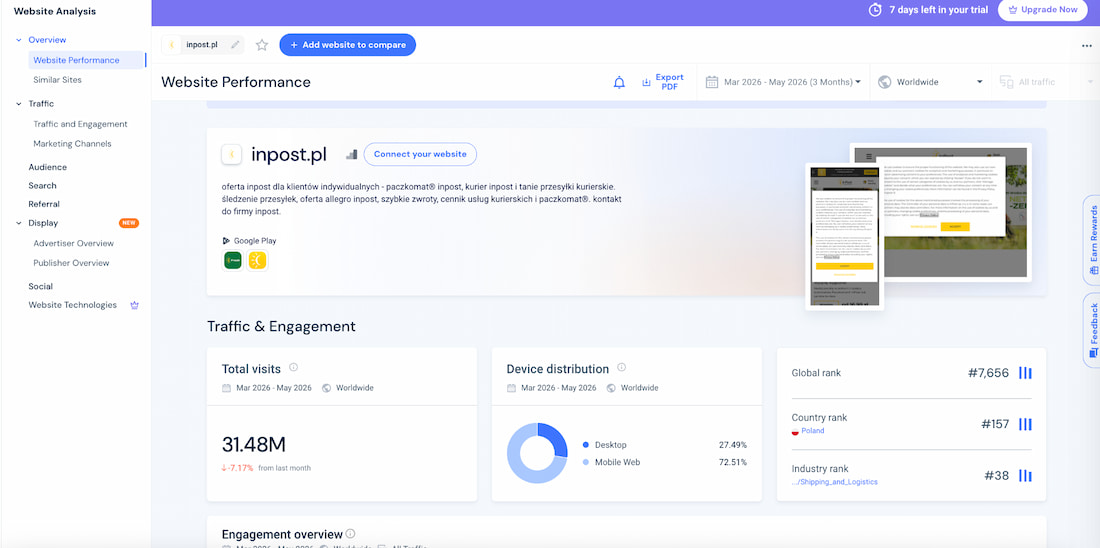Image resolution: width=1100 pixels, height=548 pixels.
Task: Click the Device distribution info icon
Action: coord(622,368)
